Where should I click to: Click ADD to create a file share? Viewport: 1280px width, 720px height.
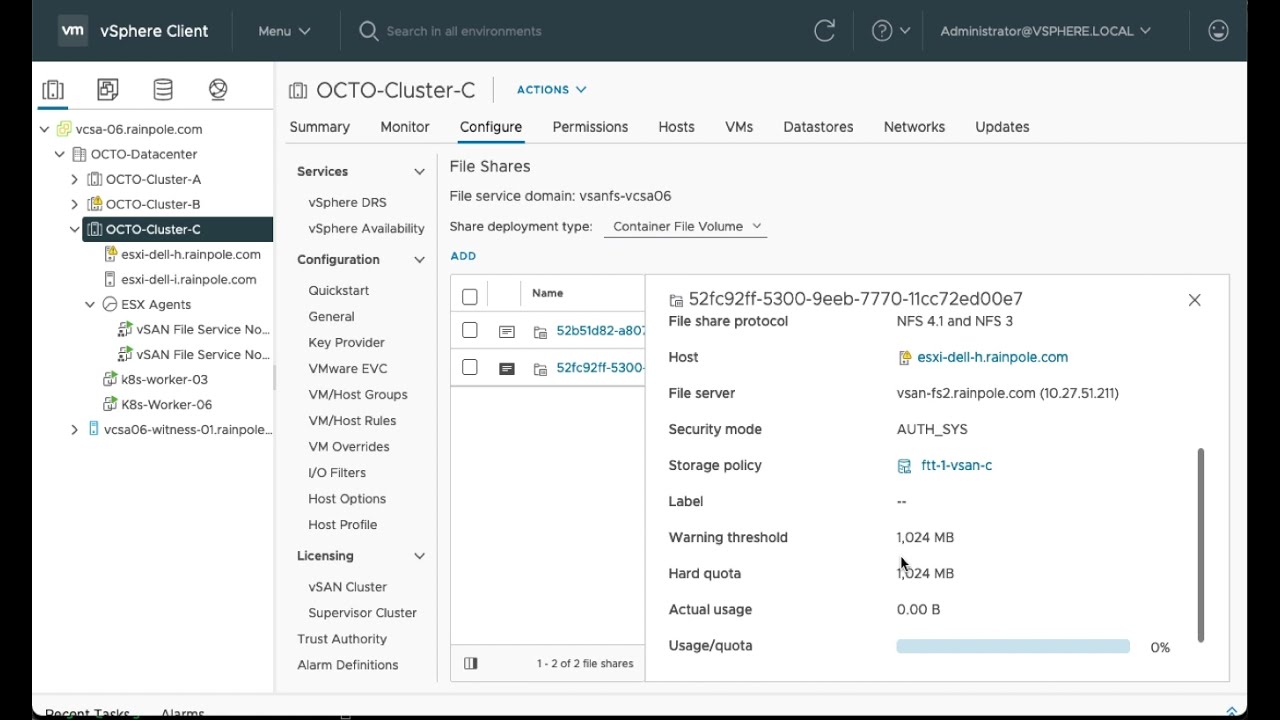(463, 256)
